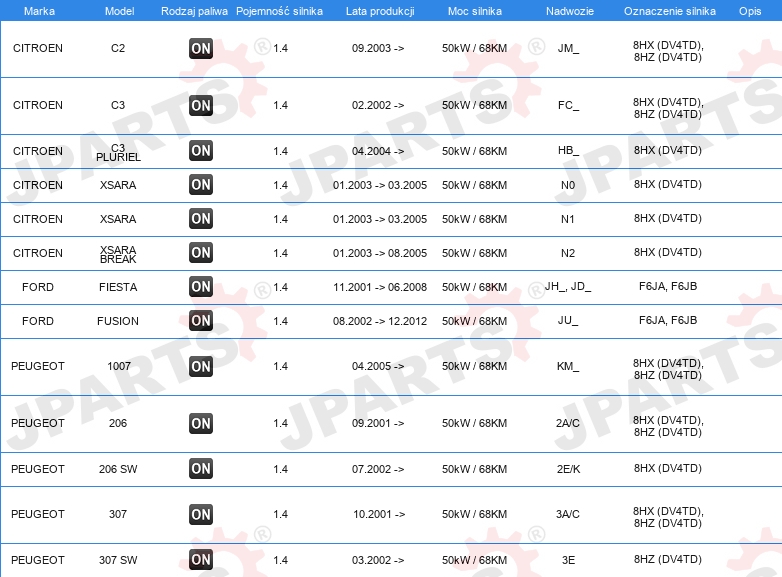Click the ON fuel icon in the C3 Pluriel row
The image size is (782, 577).
tap(201, 151)
